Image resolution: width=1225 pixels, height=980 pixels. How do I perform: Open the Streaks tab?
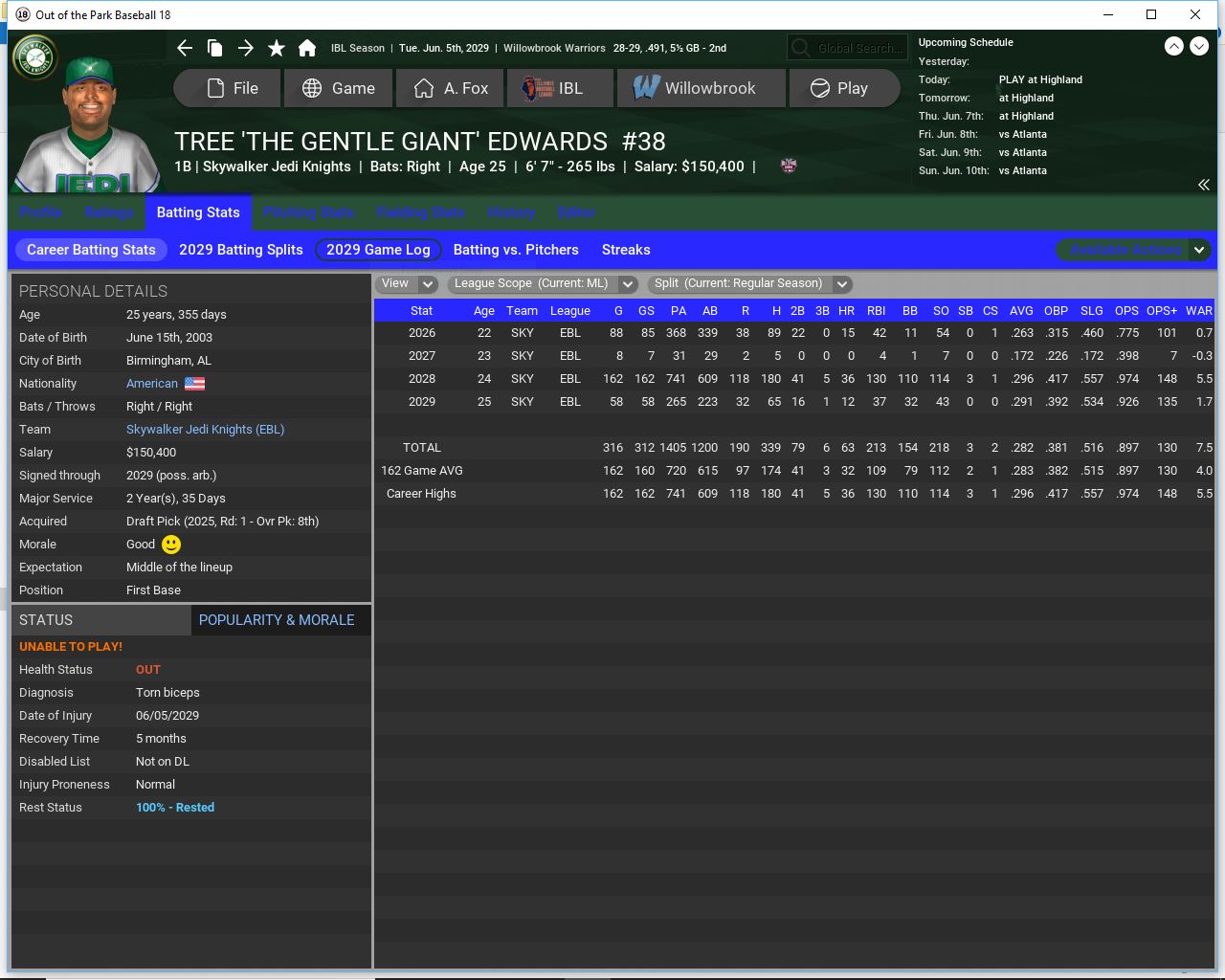[x=626, y=250]
